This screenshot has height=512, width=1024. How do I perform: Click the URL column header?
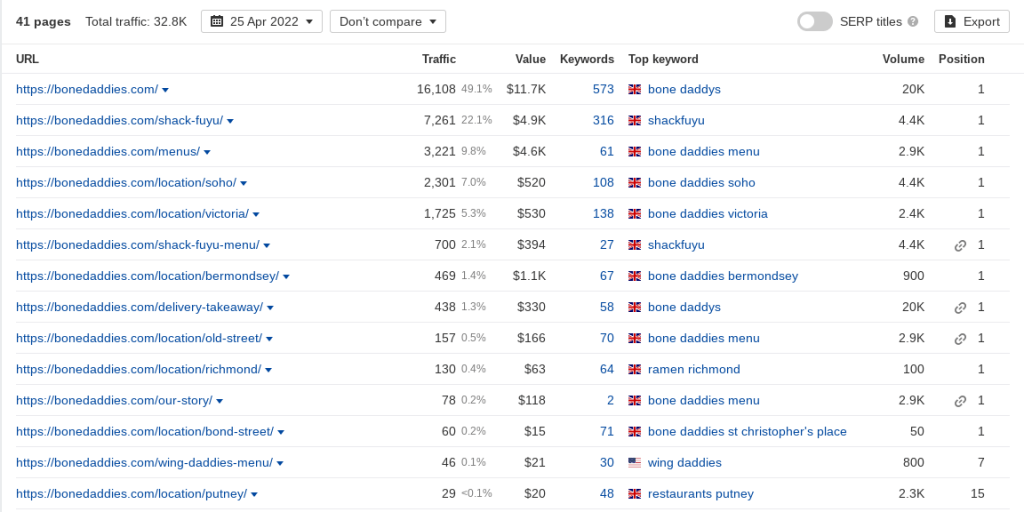coord(27,59)
